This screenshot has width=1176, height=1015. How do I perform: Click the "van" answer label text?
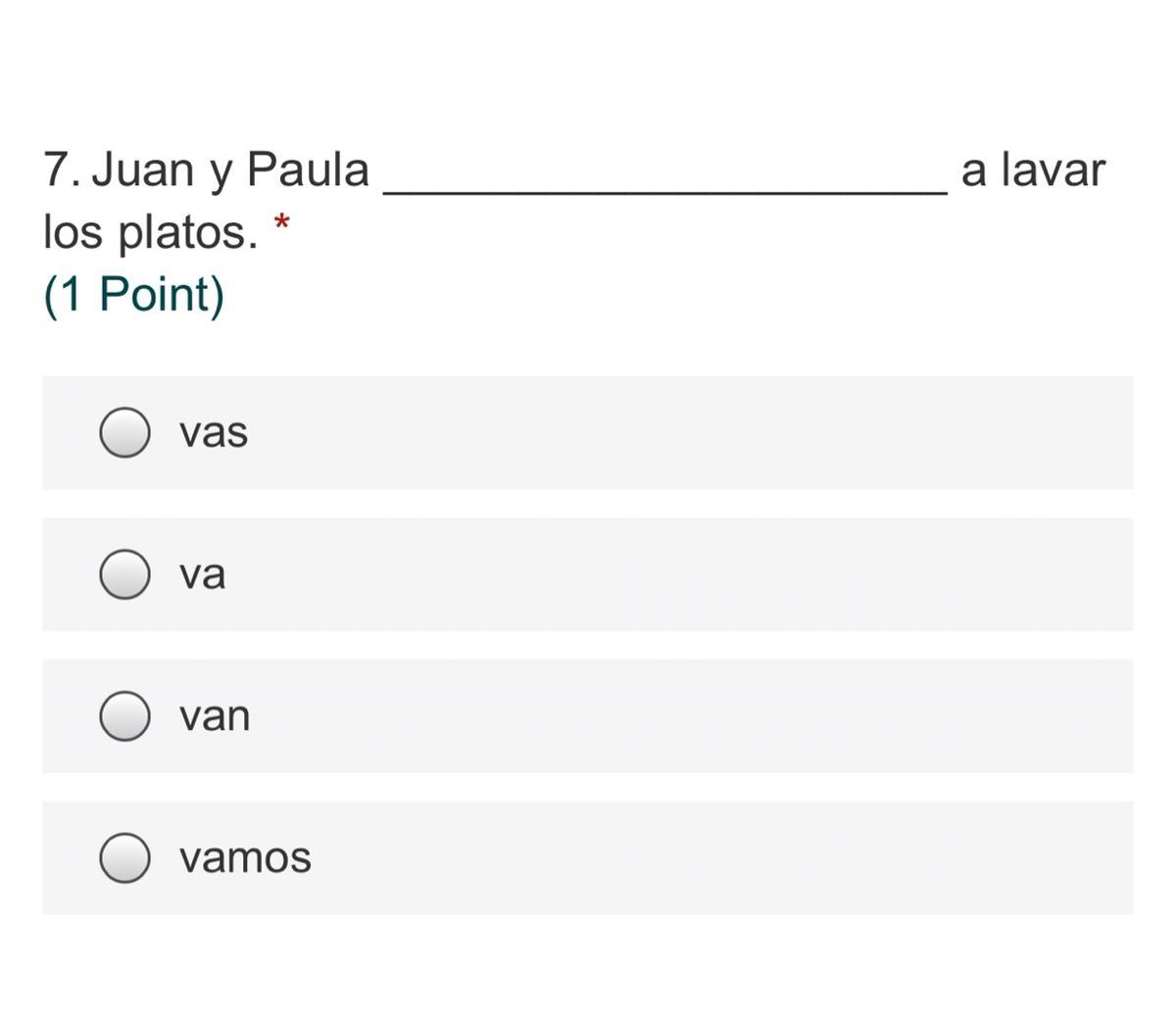tap(215, 716)
